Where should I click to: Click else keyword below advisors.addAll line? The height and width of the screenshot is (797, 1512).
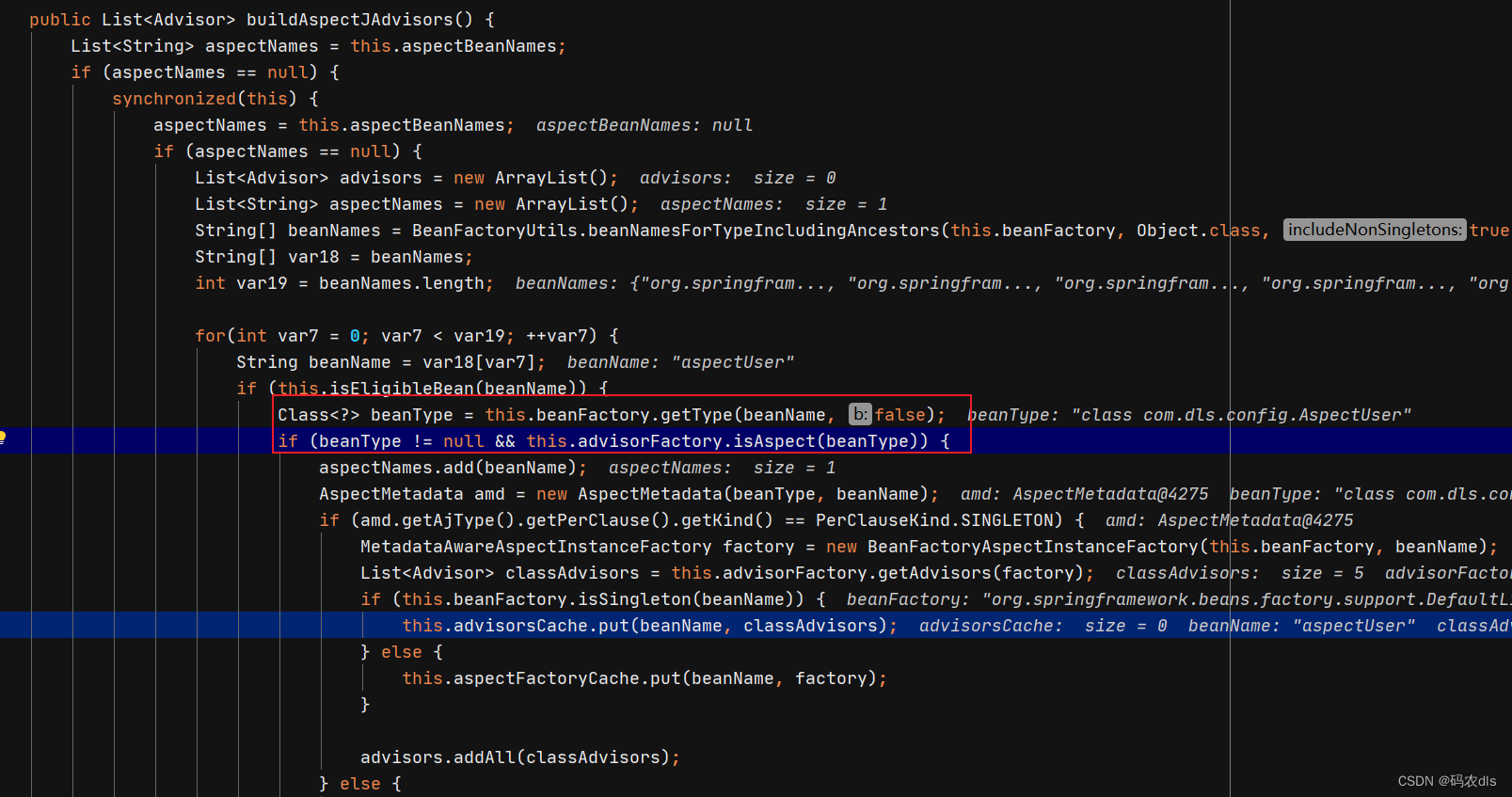coord(360,784)
